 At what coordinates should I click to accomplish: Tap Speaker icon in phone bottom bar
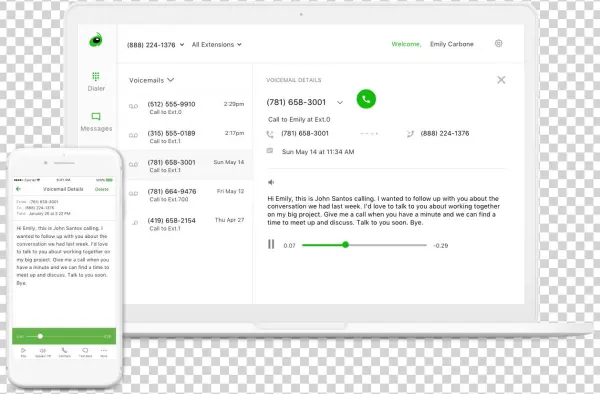[43, 352]
